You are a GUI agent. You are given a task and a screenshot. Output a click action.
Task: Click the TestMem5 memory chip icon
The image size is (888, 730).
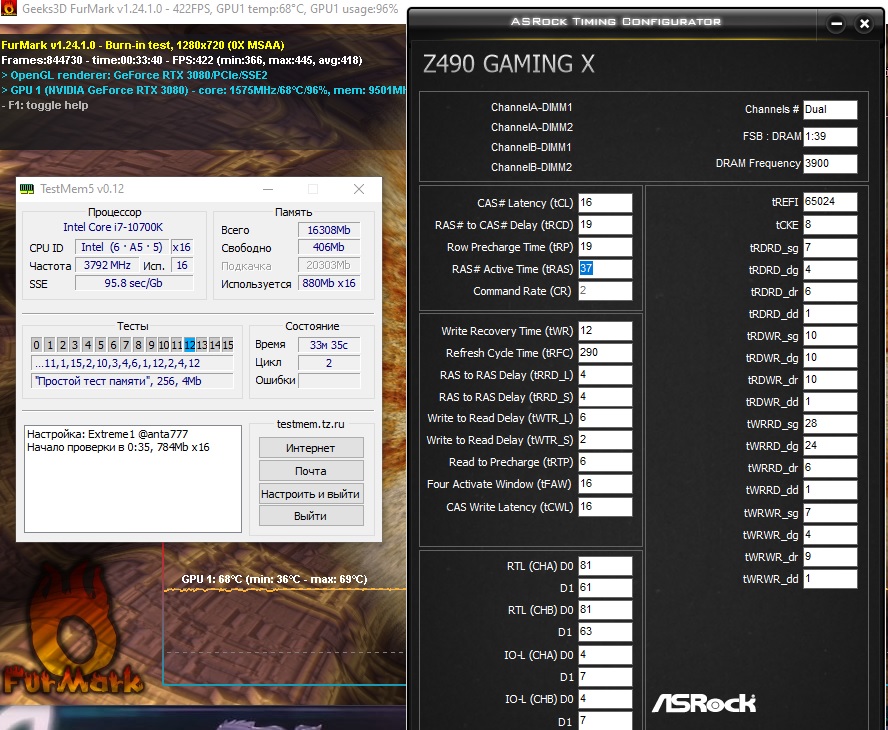pyautogui.click(x=27, y=189)
